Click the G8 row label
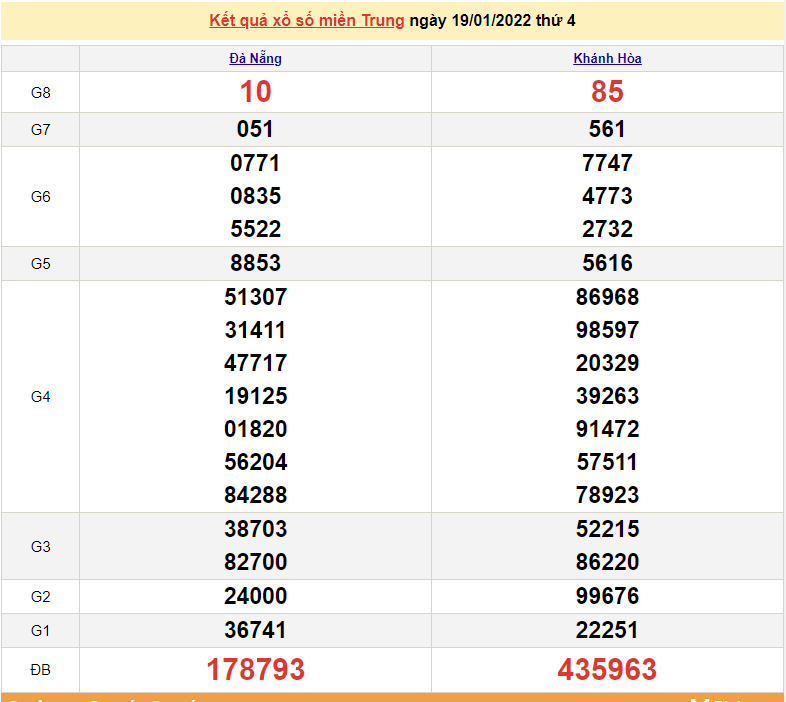This screenshot has height=702, width=786. point(41,93)
